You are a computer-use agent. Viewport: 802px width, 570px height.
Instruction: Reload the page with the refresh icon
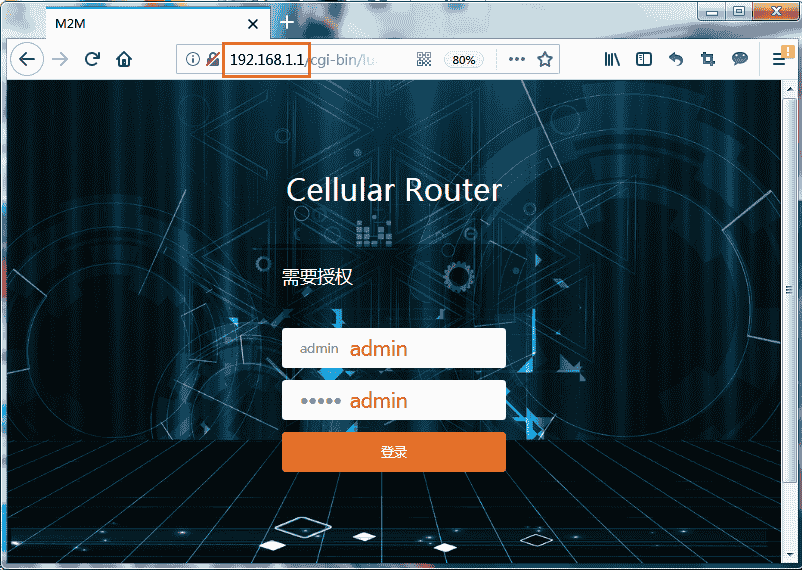92,59
